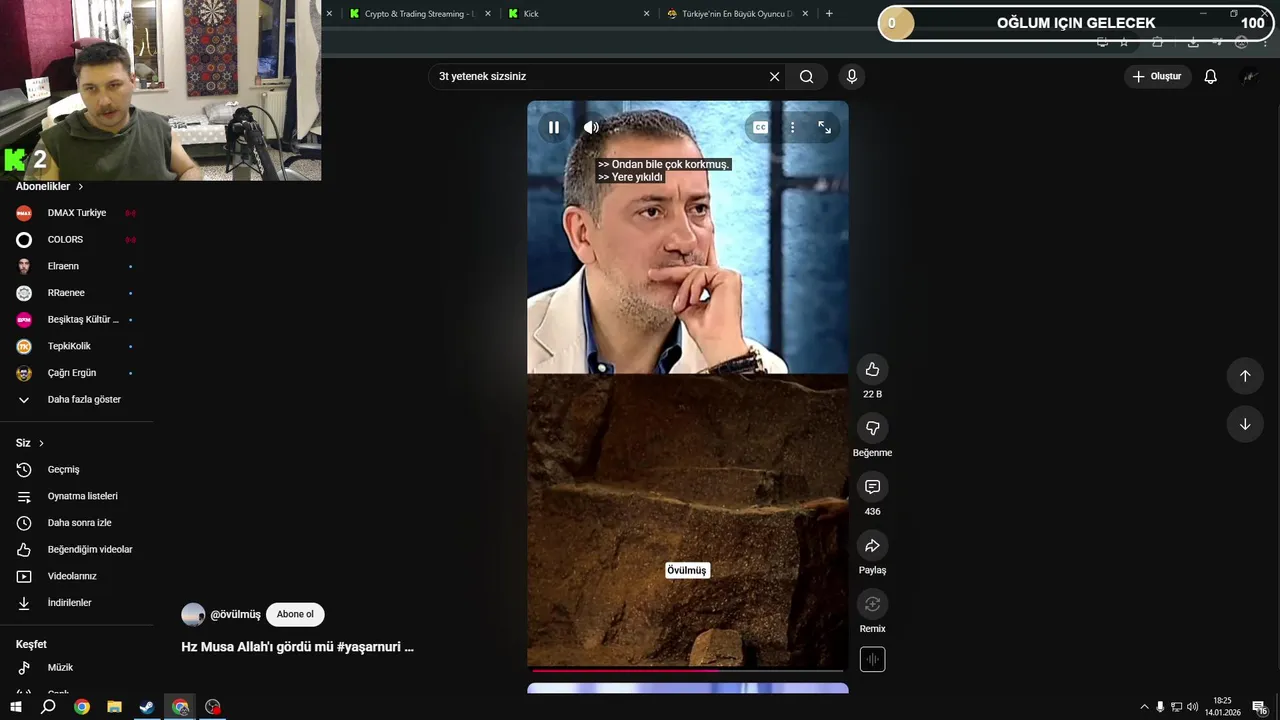The height and width of the screenshot is (720, 1280).
Task: Switch to 'Crypto & Trading Streaming' tab
Action: tap(420, 14)
